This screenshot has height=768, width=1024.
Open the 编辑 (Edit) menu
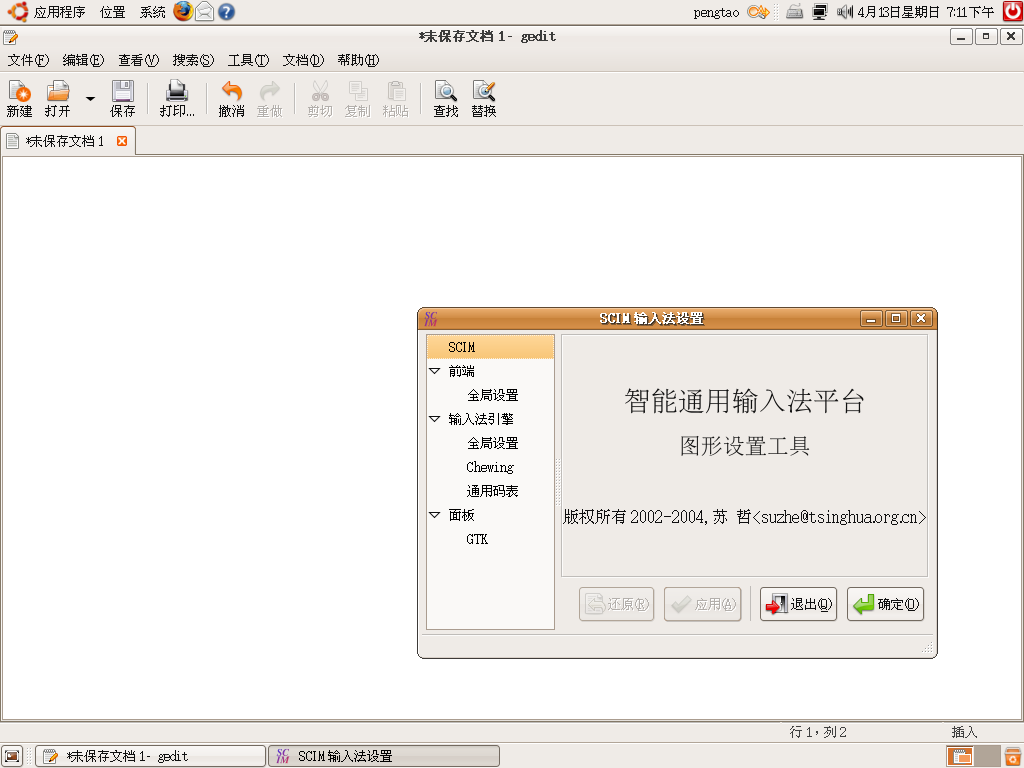tap(83, 60)
